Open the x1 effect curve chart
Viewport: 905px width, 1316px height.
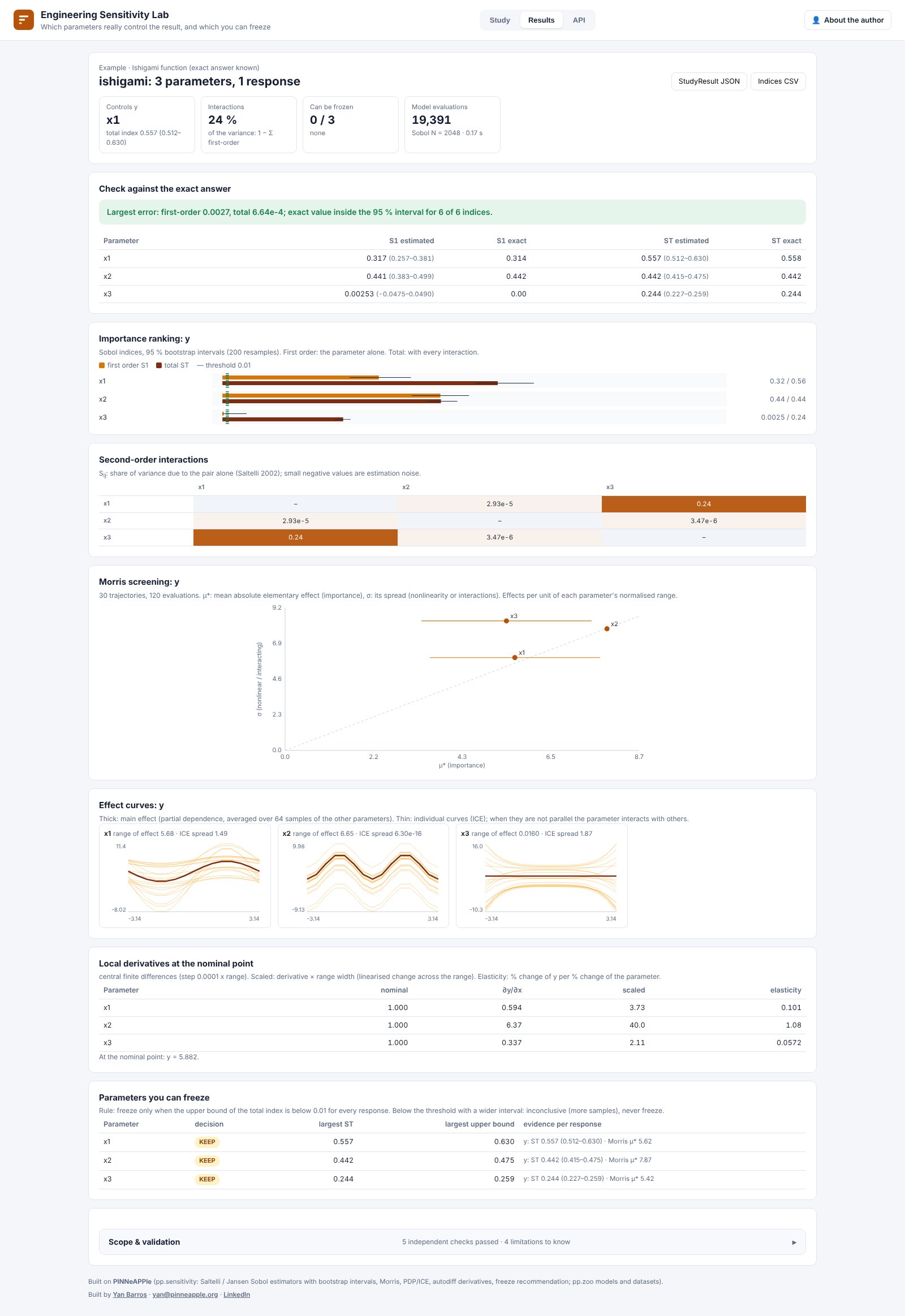(185, 876)
